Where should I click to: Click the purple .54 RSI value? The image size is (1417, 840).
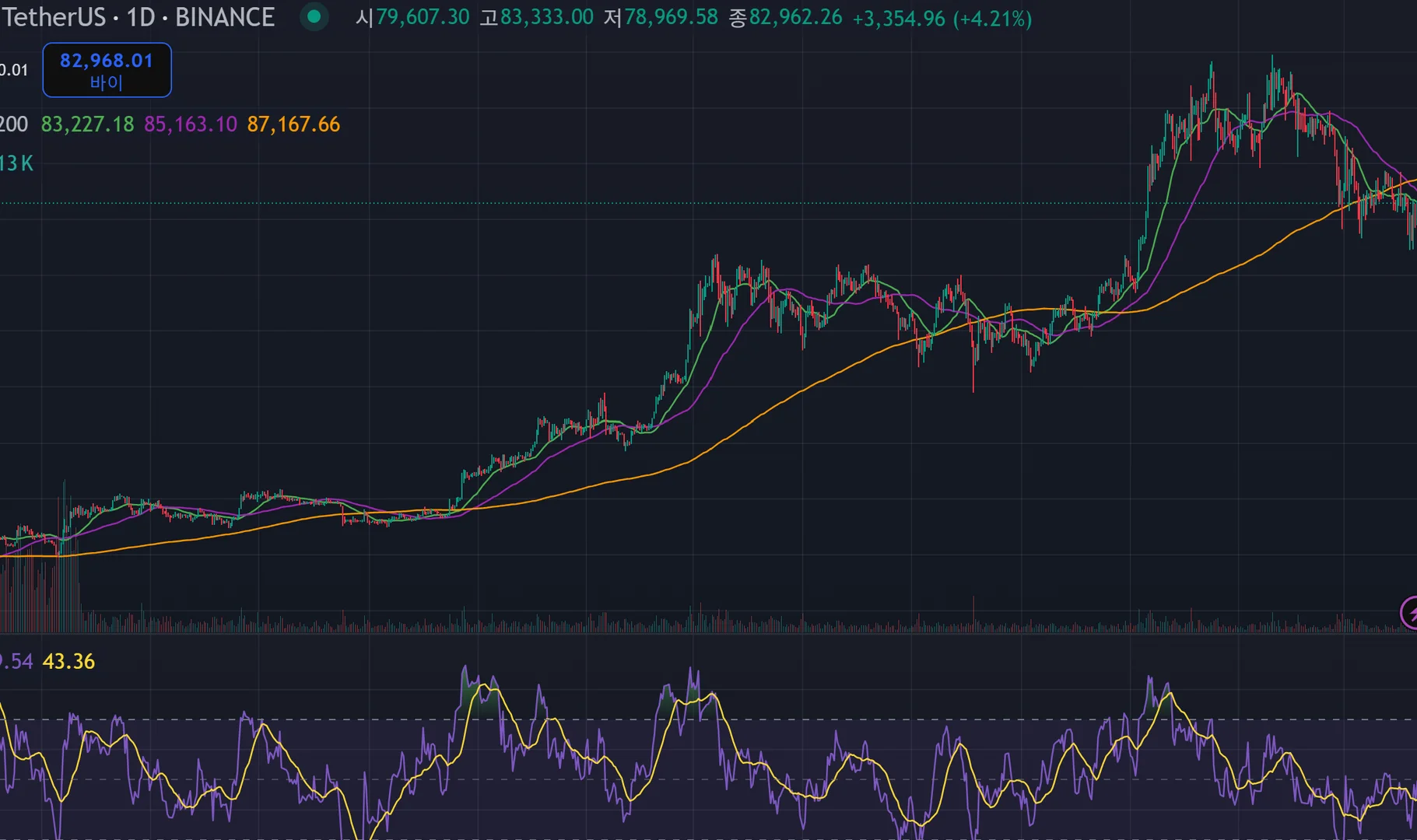coord(16,662)
